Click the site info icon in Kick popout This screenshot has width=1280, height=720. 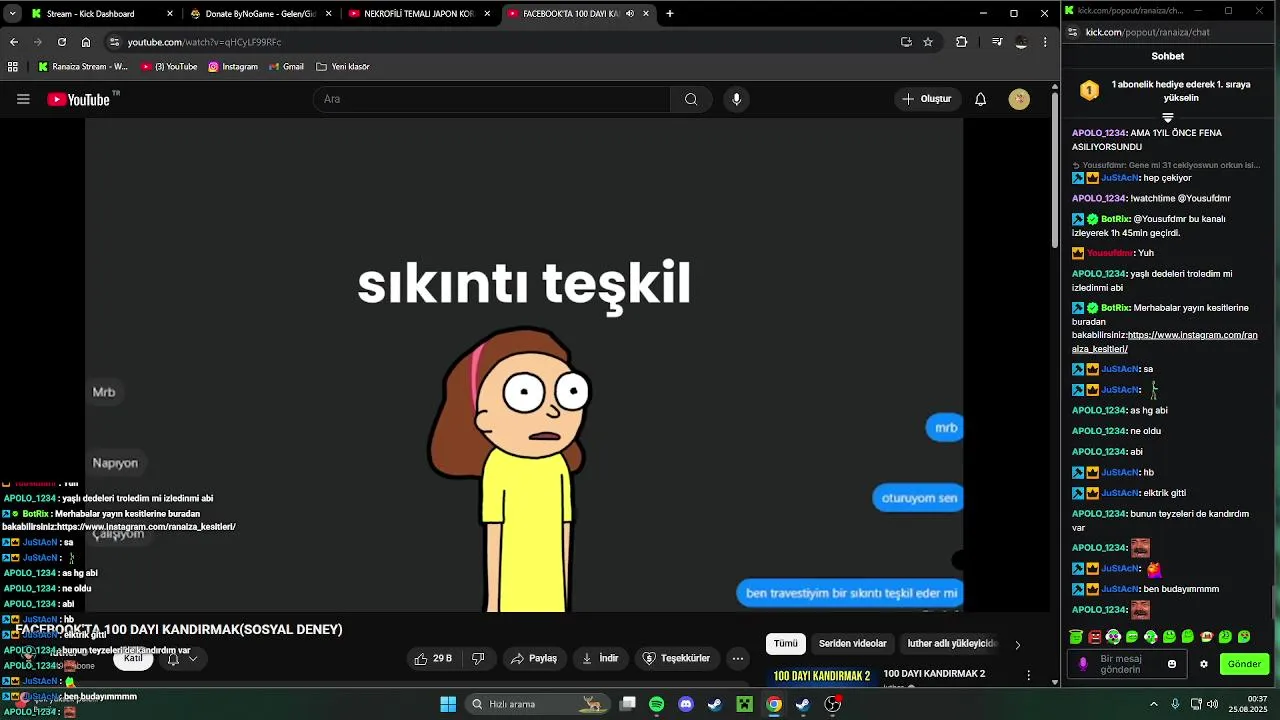point(1072,32)
